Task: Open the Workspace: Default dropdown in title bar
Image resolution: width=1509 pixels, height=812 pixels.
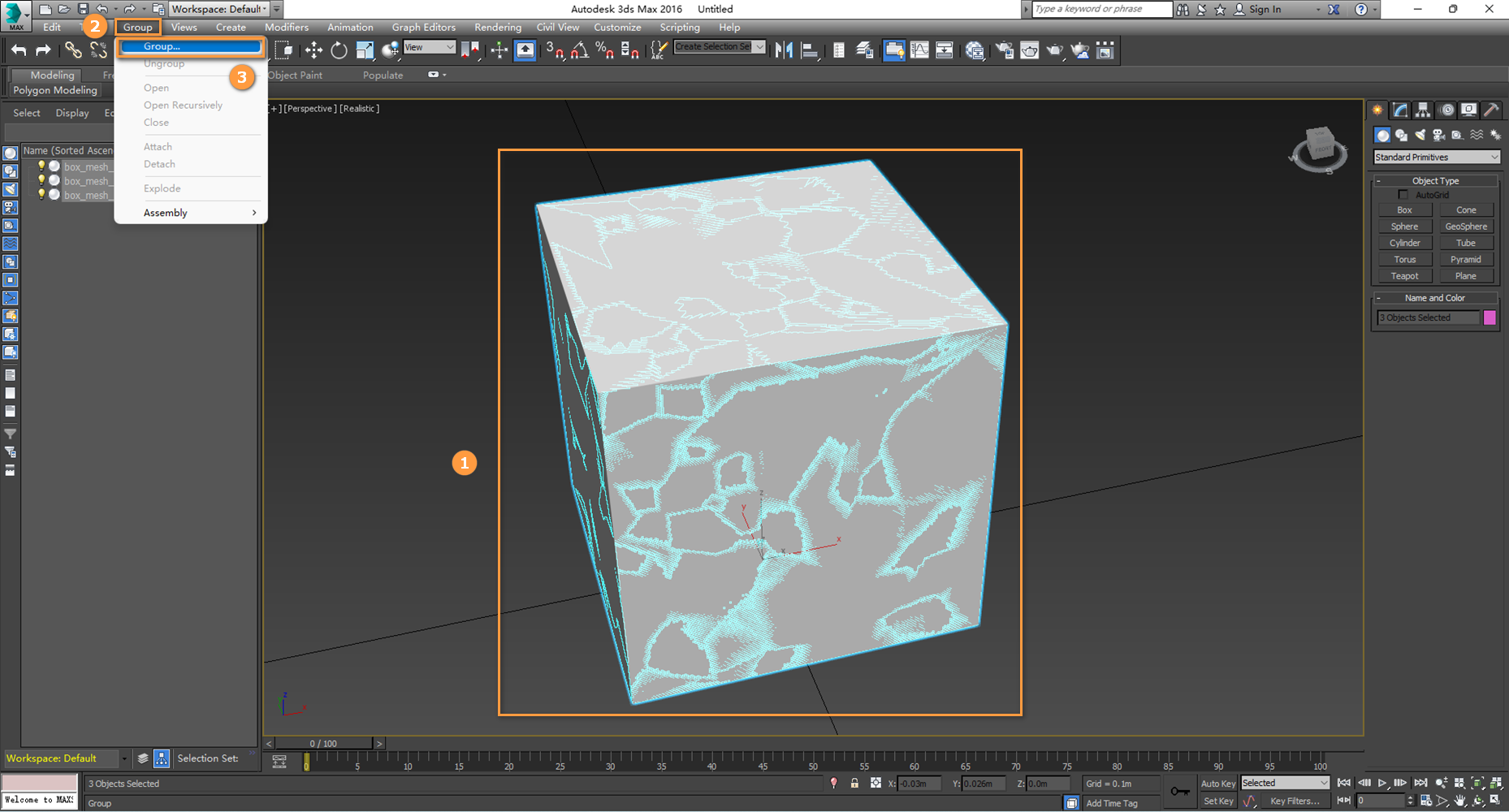Action: pos(219,9)
